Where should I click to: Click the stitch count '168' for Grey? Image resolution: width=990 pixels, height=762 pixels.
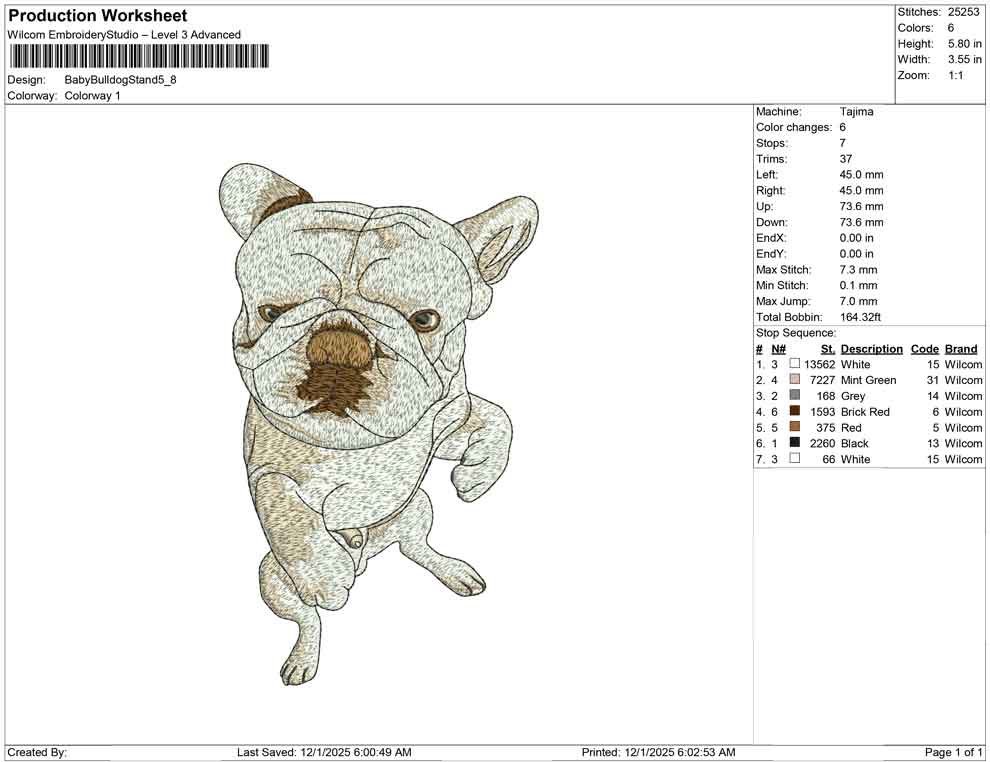(826, 396)
